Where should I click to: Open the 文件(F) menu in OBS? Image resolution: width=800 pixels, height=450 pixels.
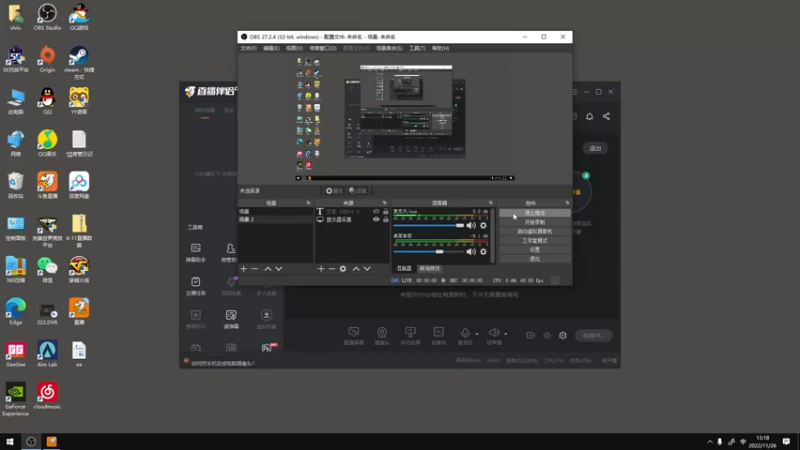(x=248, y=48)
